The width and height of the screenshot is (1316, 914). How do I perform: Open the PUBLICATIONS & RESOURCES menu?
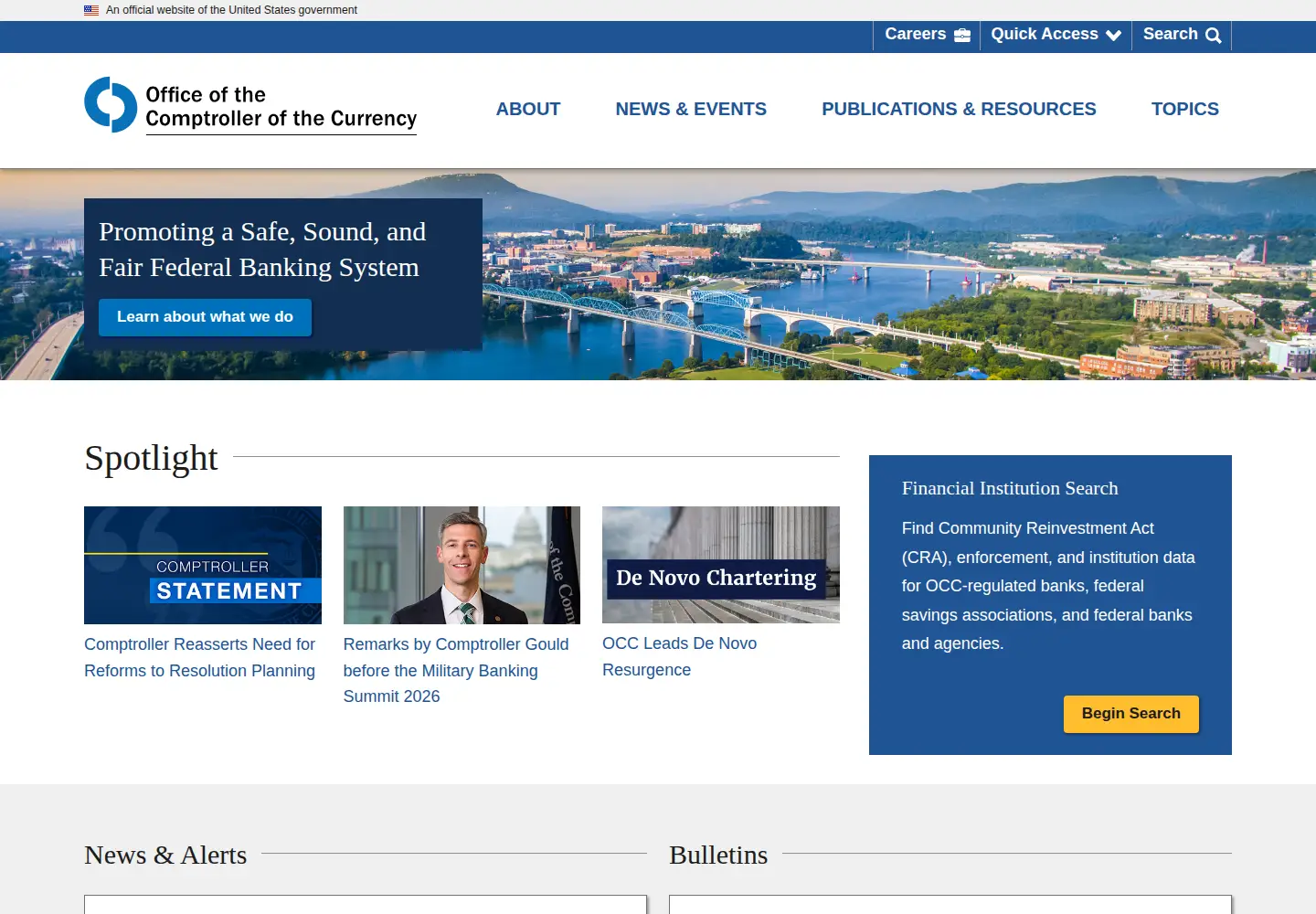click(x=959, y=109)
